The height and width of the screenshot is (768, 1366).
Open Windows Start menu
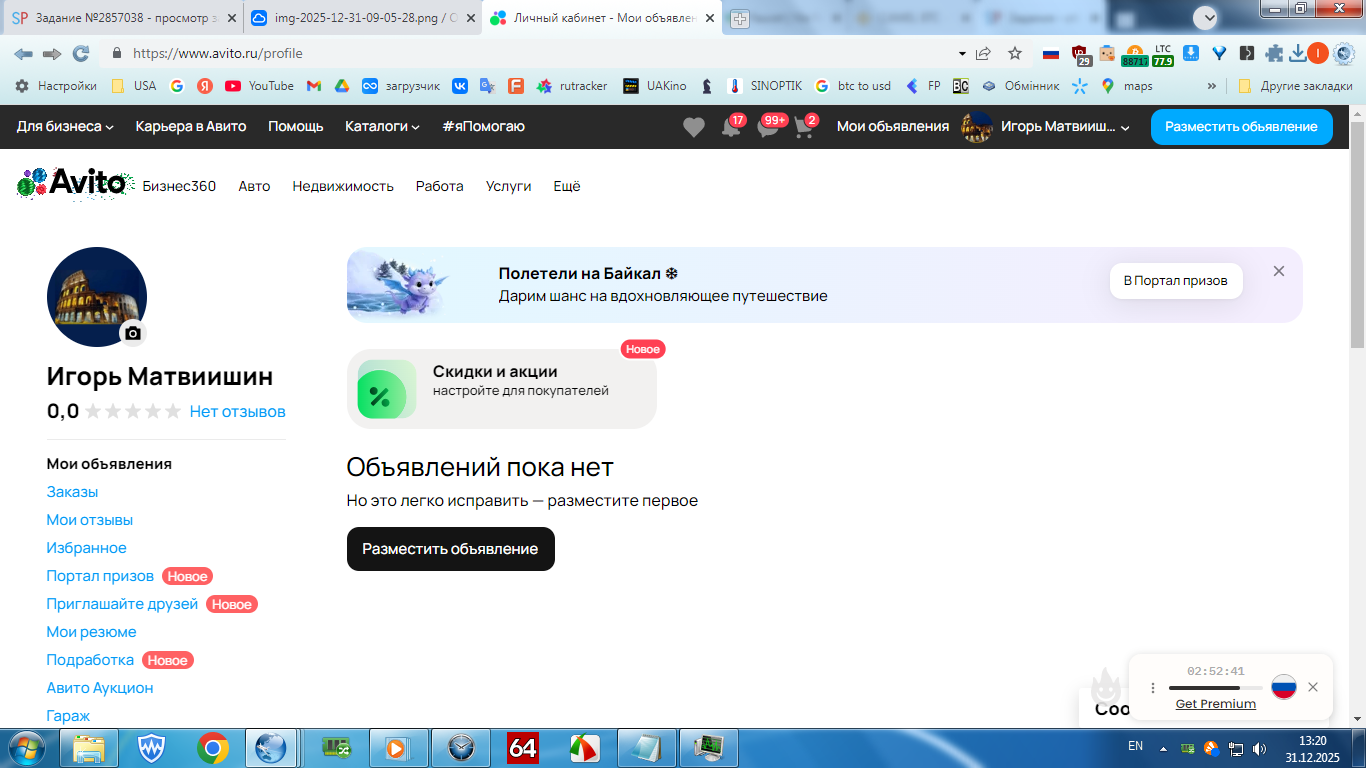25,748
